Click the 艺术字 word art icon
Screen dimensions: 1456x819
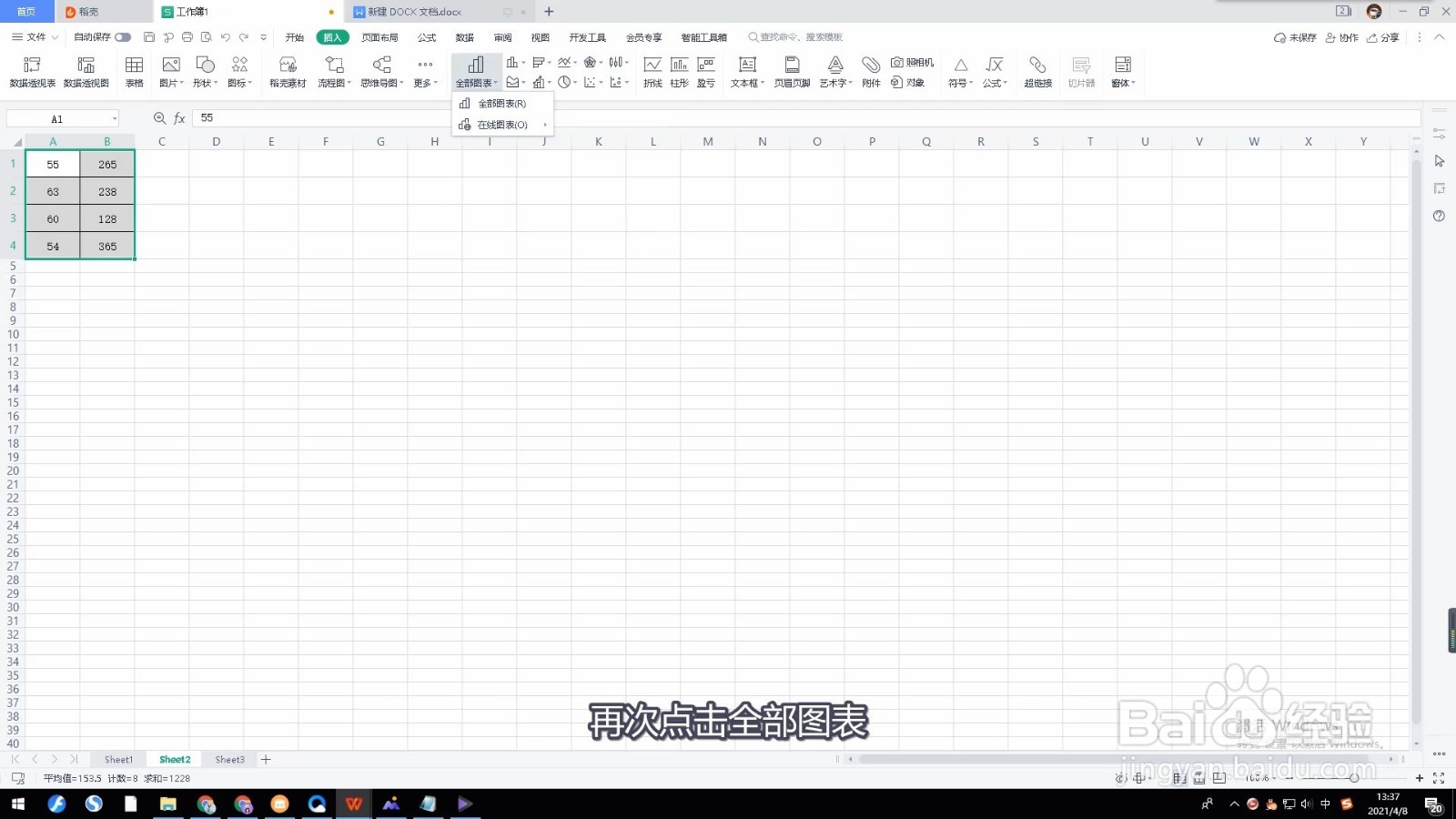[x=835, y=65]
